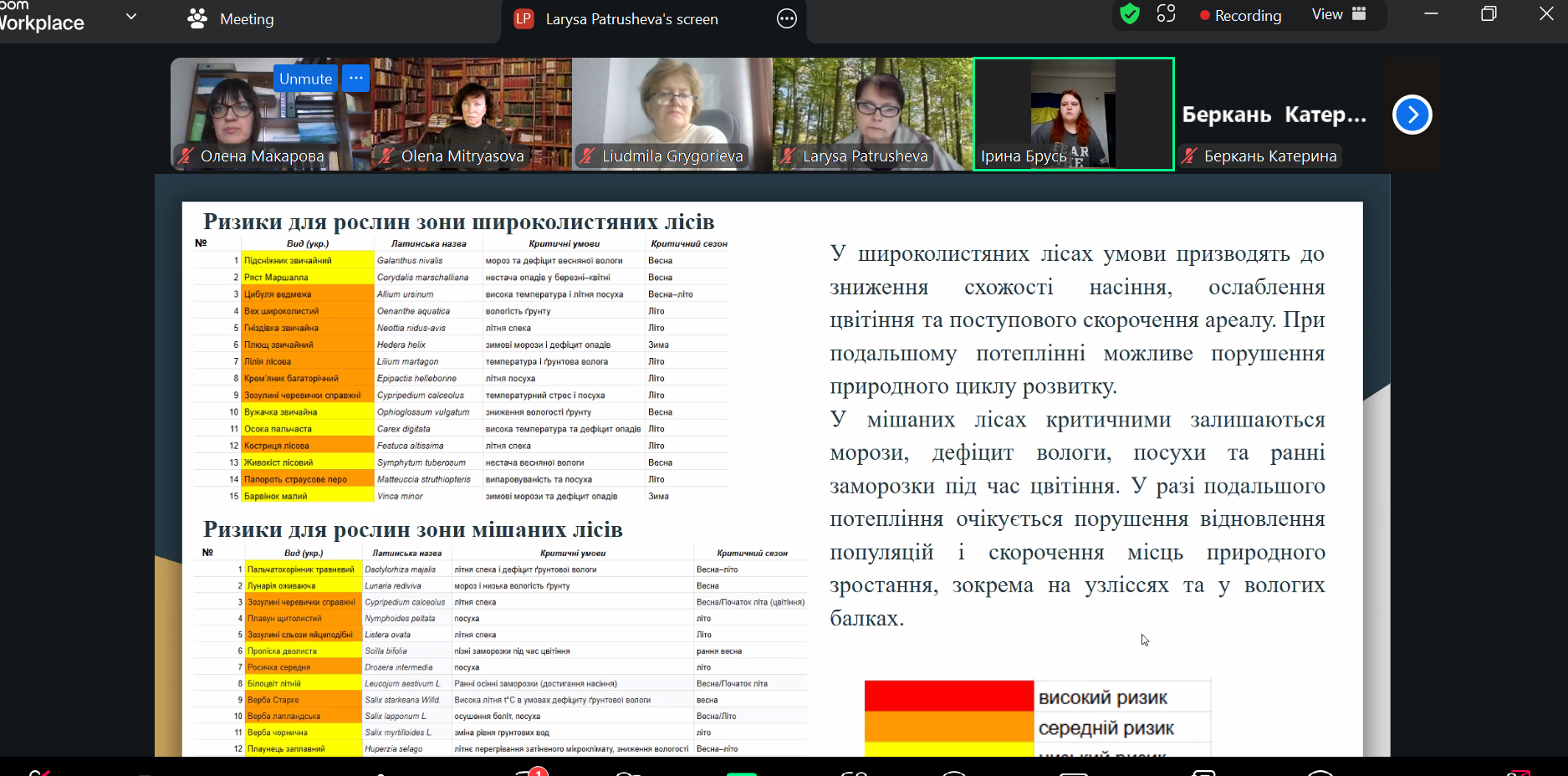The width and height of the screenshot is (1568, 776).
Task: Click Олена Макарова's muted microphone icon
Action: coord(186,156)
